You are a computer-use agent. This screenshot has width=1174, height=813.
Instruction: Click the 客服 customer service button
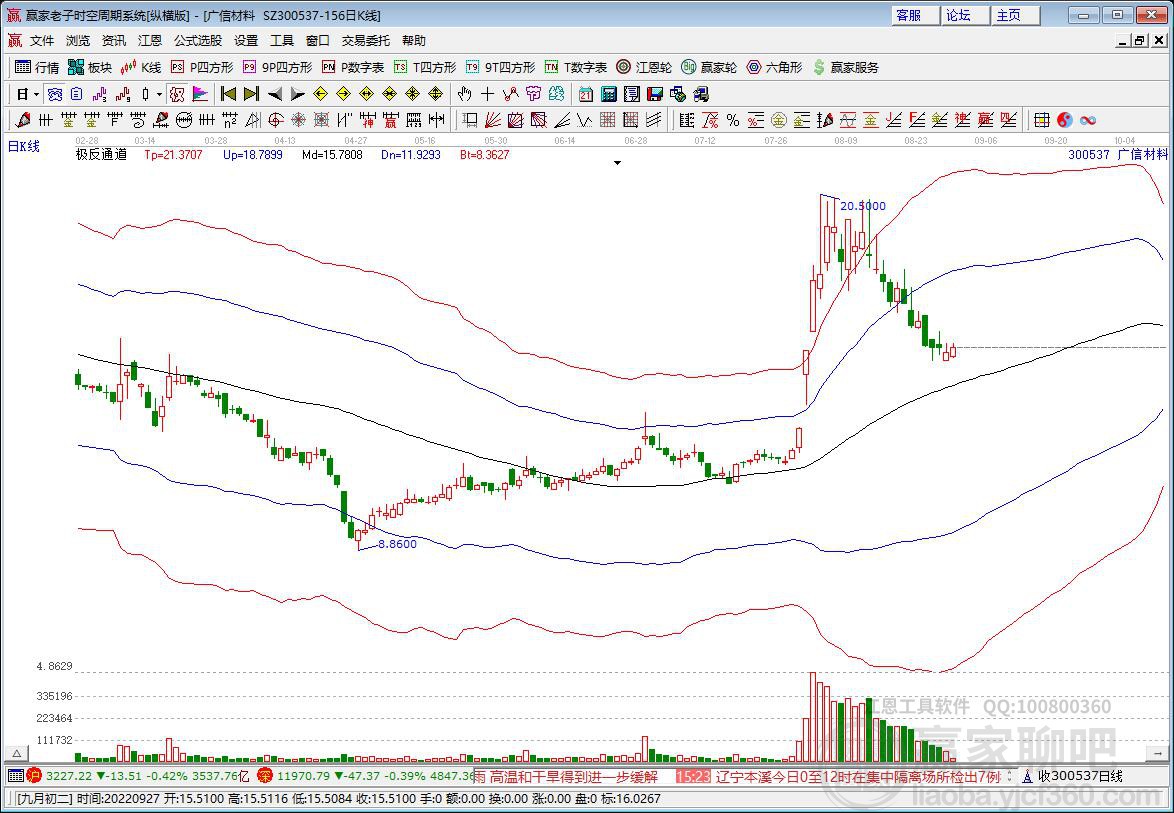click(916, 15)
